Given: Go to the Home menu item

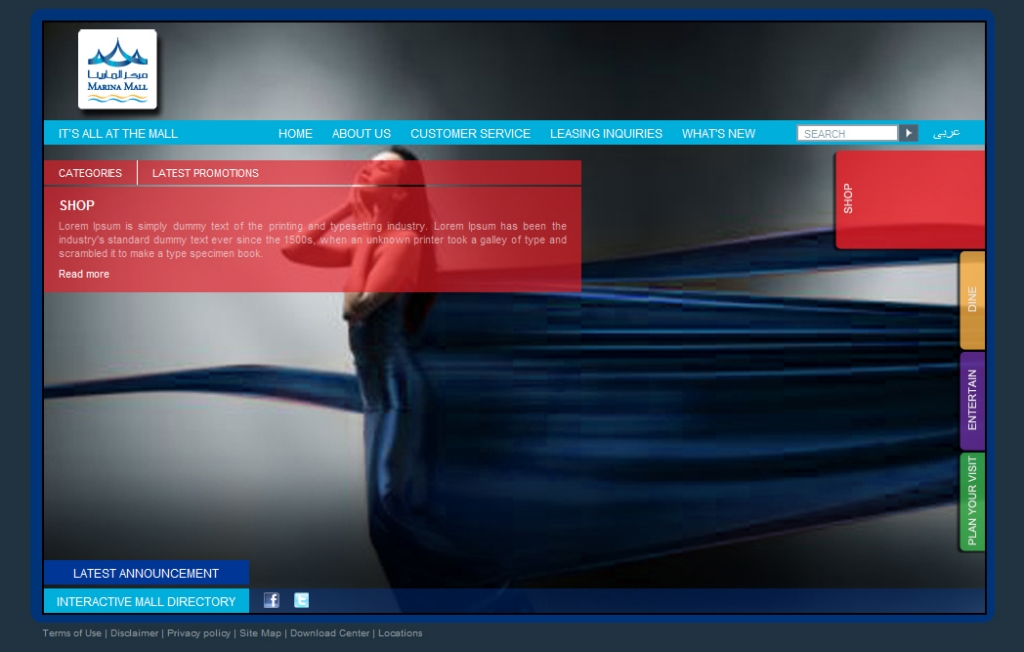Looking at the screenshot, I should 295,133.
